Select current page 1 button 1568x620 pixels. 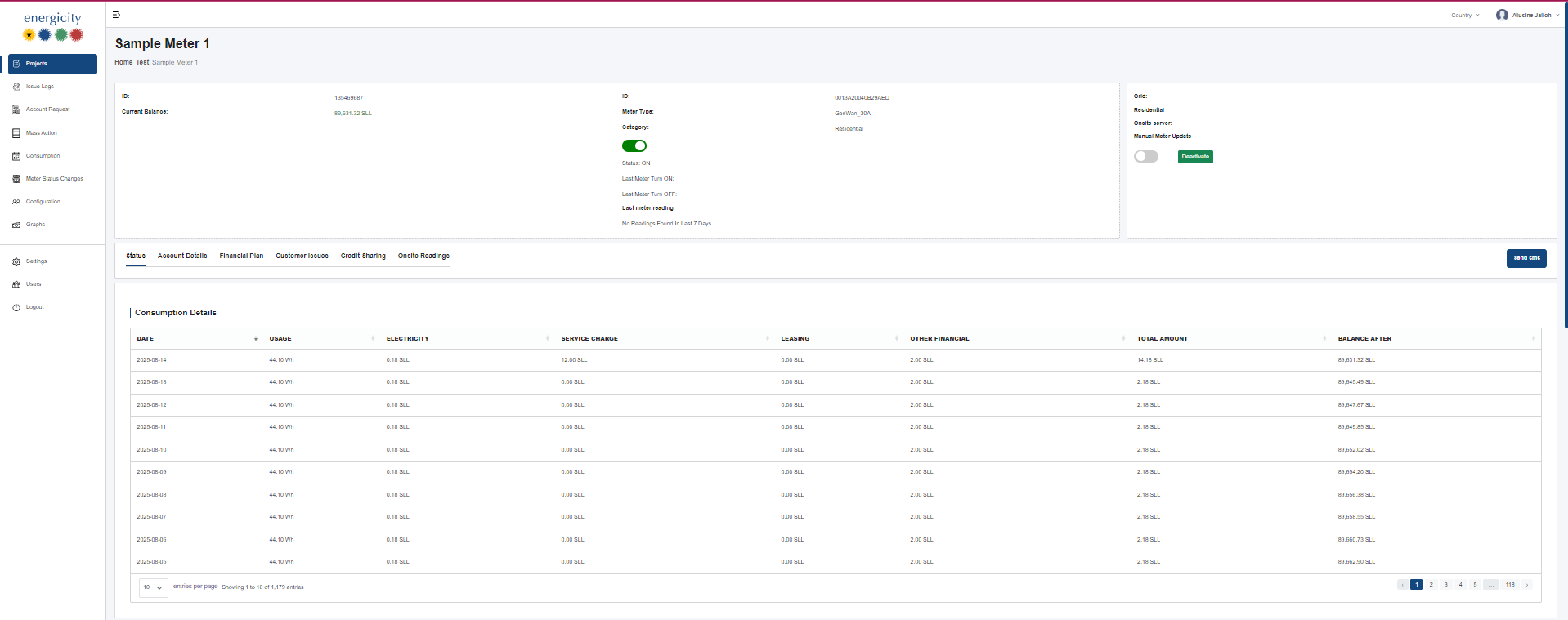point(1417,585)
